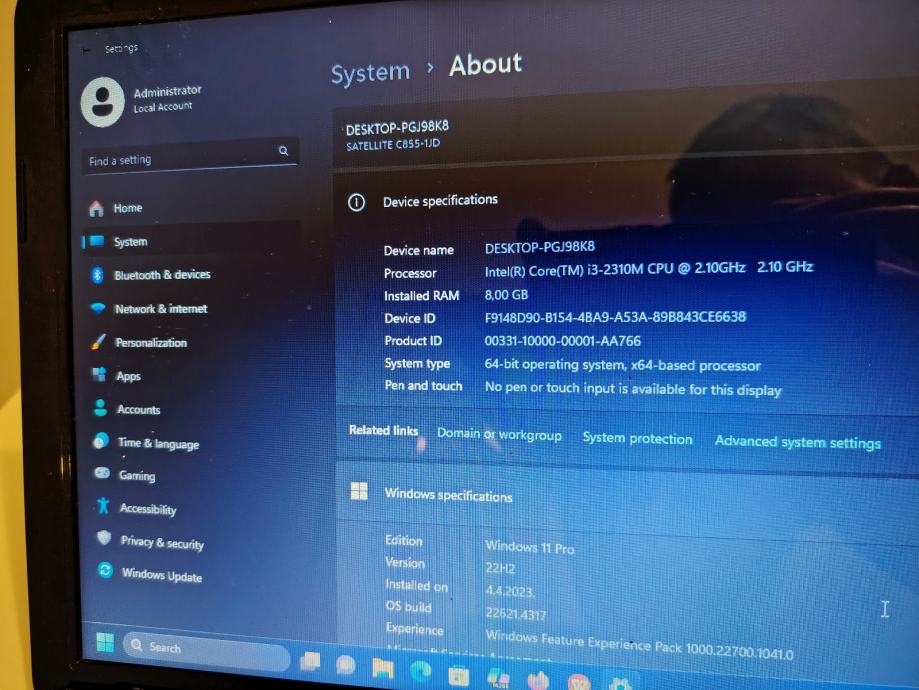Image resolution: width=919 pixels, height=690 pixels.
Task: Open Bluetooth & devices settings
Action: (x=162, y=275)
